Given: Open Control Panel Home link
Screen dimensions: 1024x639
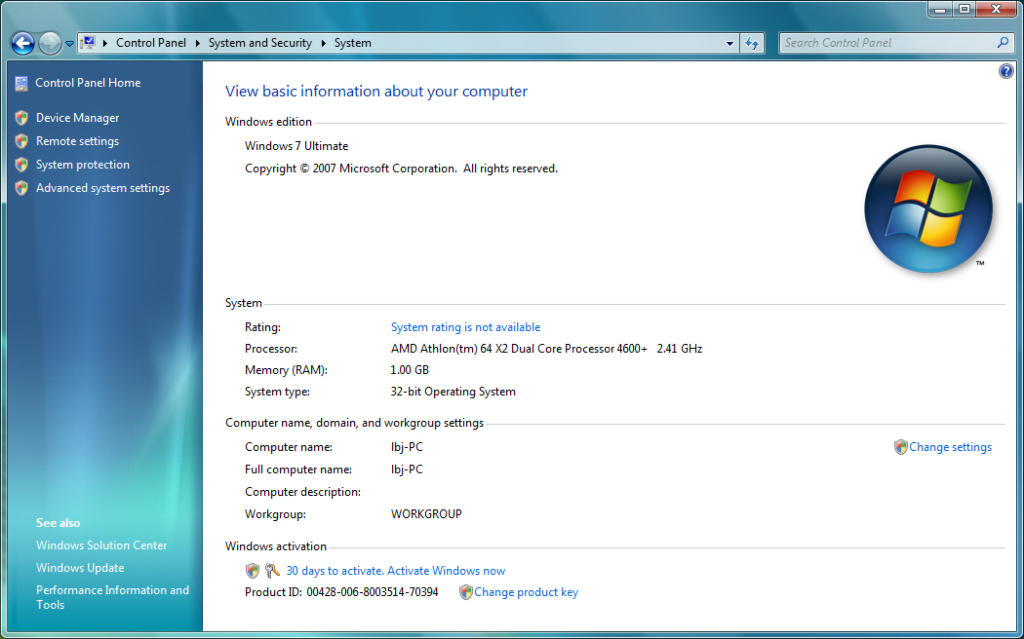Looking at the screenshot, I should click(x=88, y=83).
